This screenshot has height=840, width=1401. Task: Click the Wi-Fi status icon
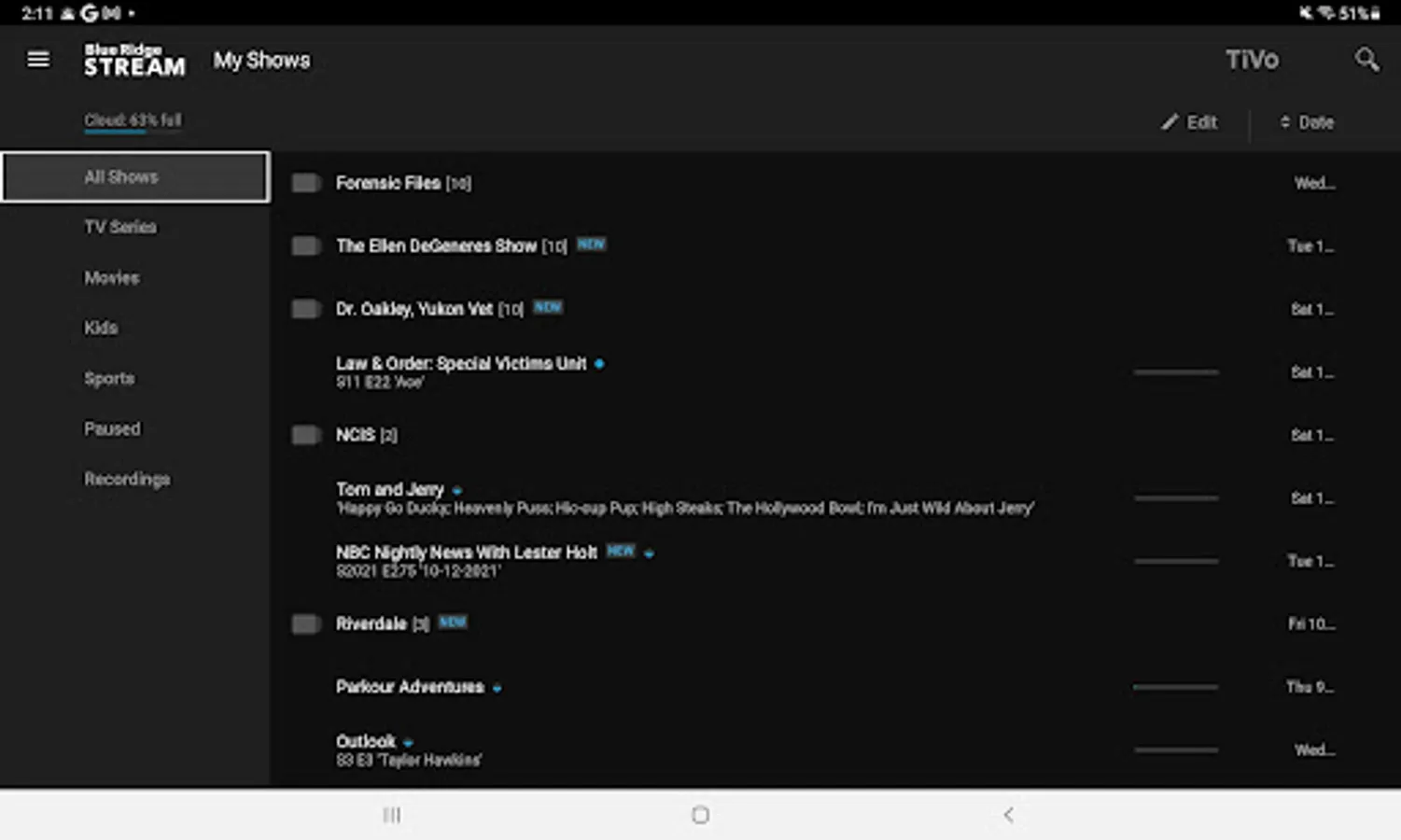(1325, 13)
